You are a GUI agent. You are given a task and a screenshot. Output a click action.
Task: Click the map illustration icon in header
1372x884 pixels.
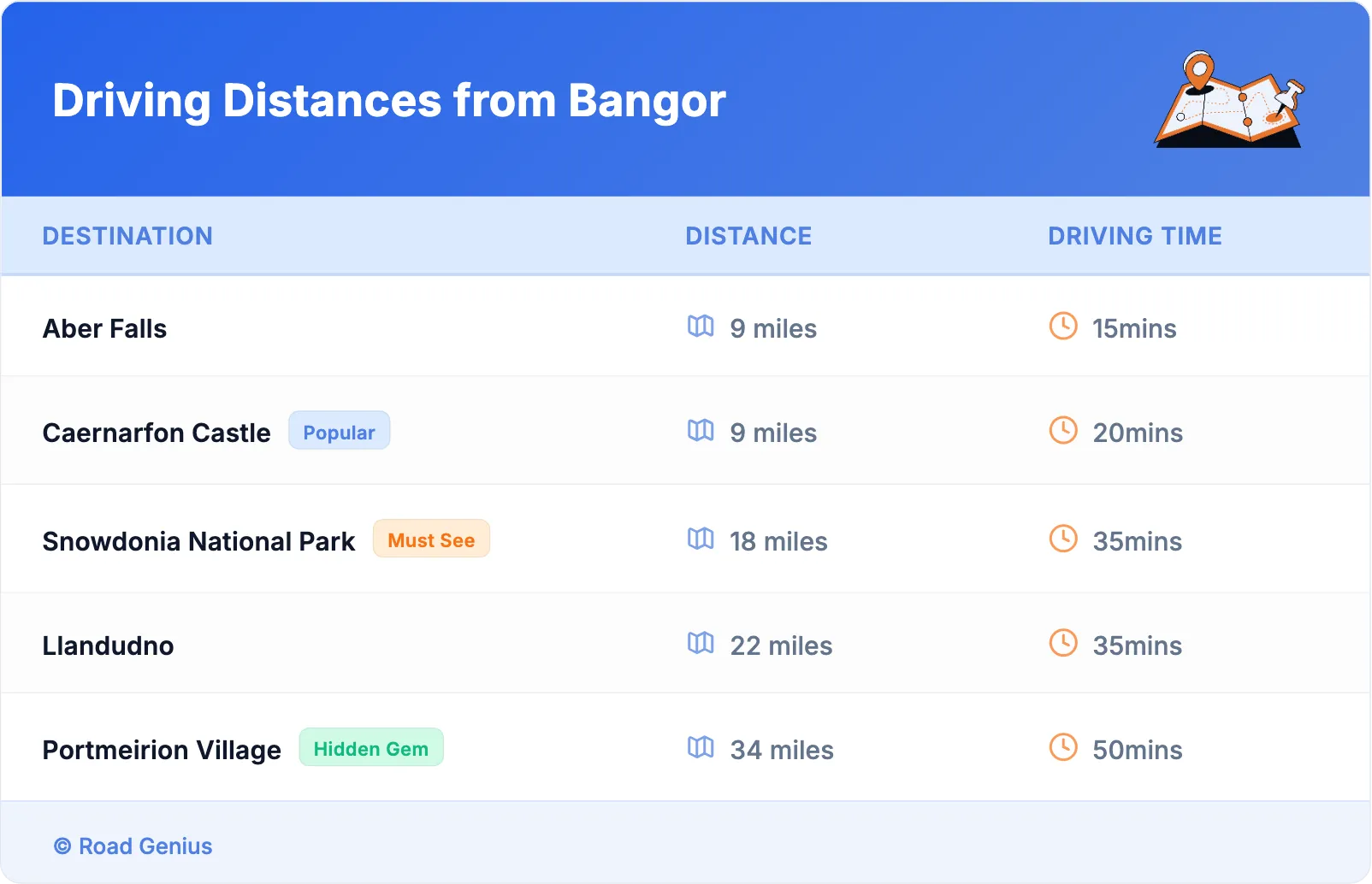coord(1229,99)
